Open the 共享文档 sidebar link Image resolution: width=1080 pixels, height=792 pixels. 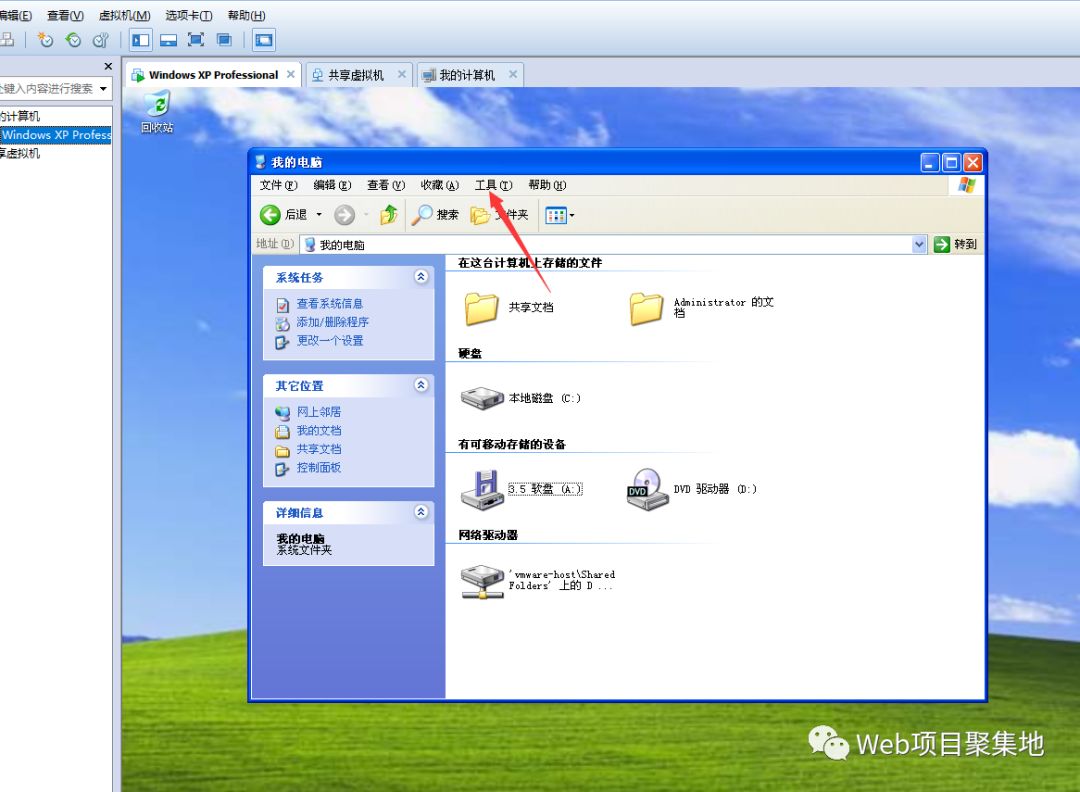point(318,449)
